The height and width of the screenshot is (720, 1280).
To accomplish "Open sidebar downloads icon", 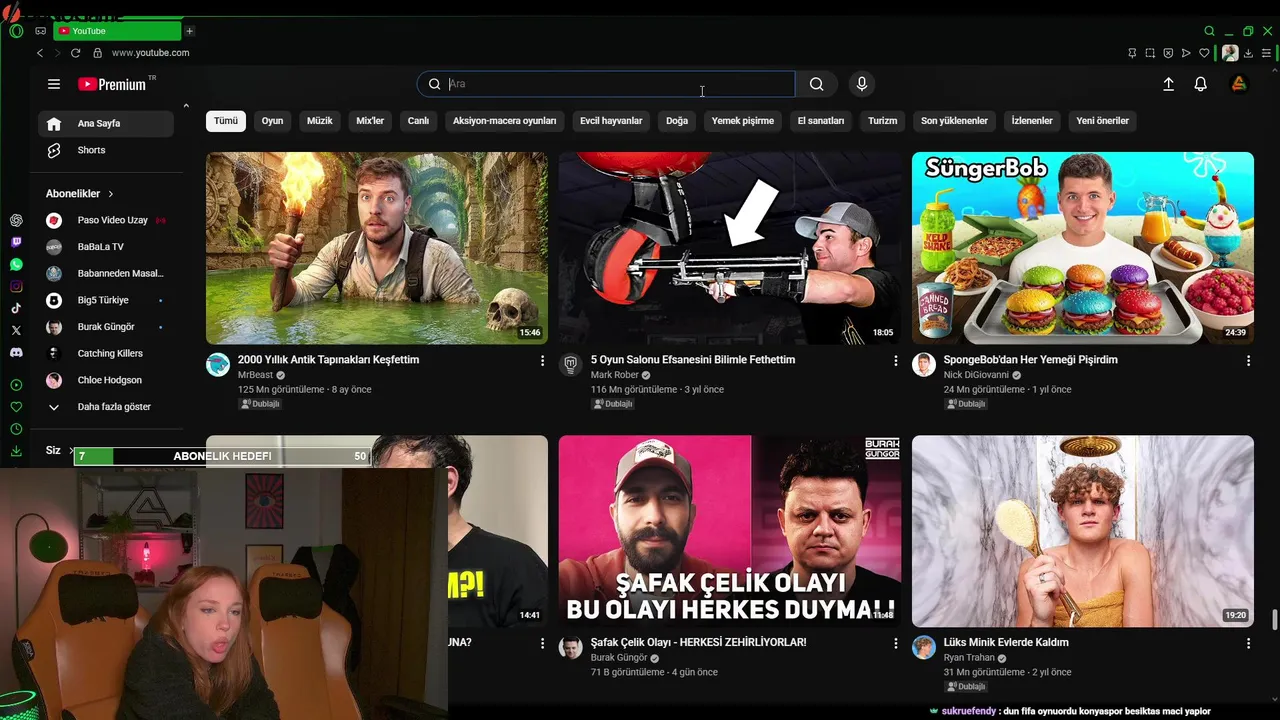I will (x=16, y=451).
